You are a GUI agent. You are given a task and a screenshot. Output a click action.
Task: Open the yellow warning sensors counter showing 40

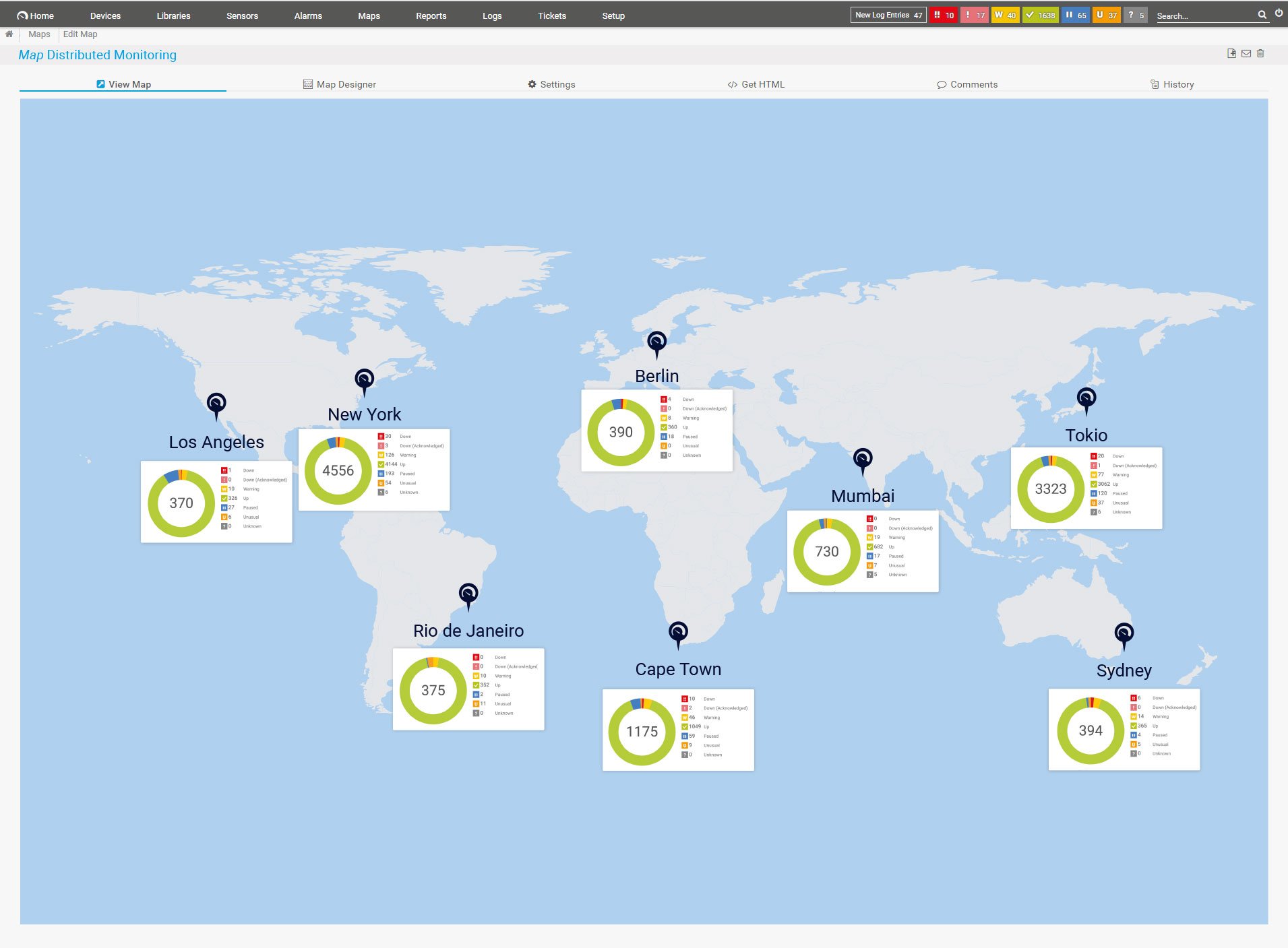tap(1004, 14)
